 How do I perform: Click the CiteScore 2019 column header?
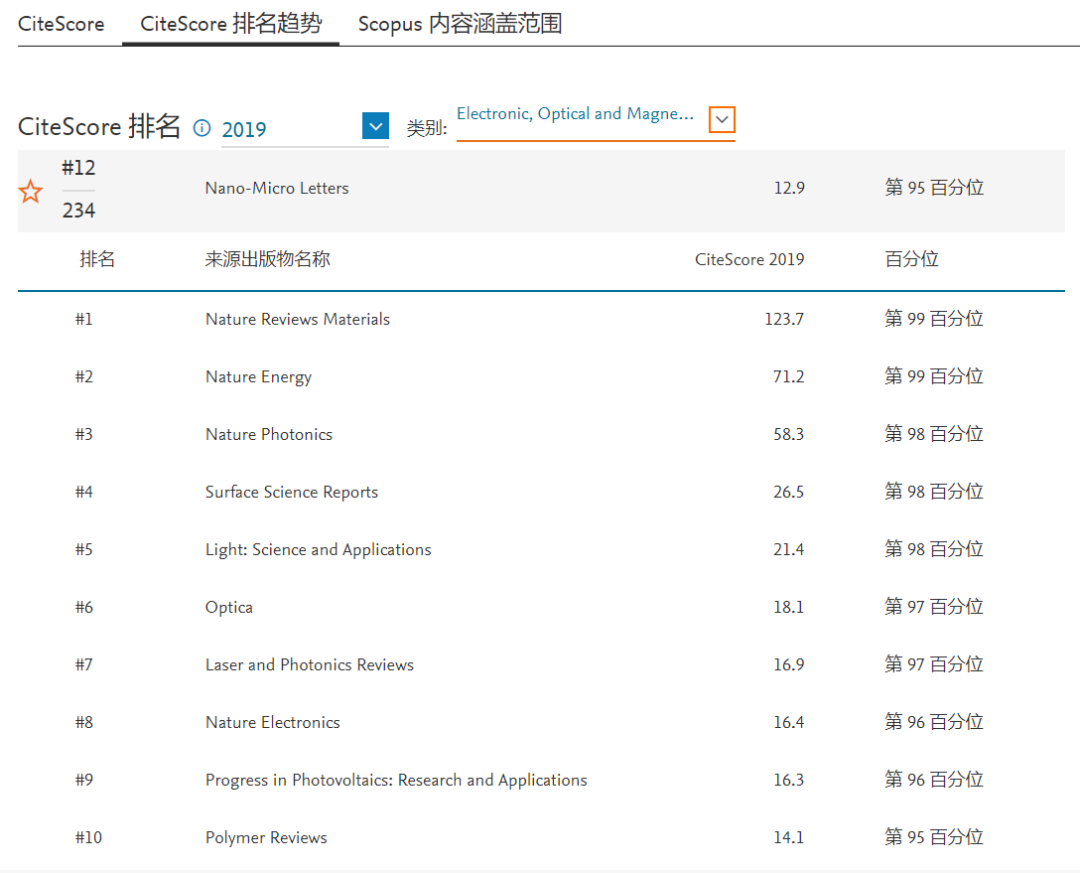coord(749,260)
